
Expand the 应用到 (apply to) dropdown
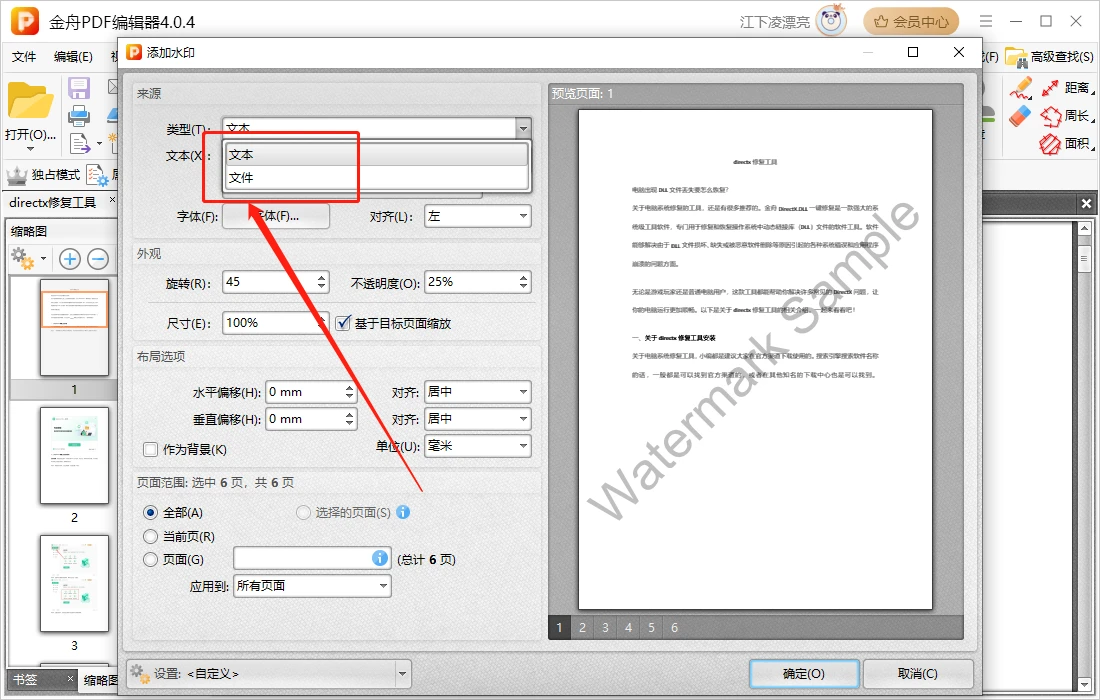tap(312, 586)
